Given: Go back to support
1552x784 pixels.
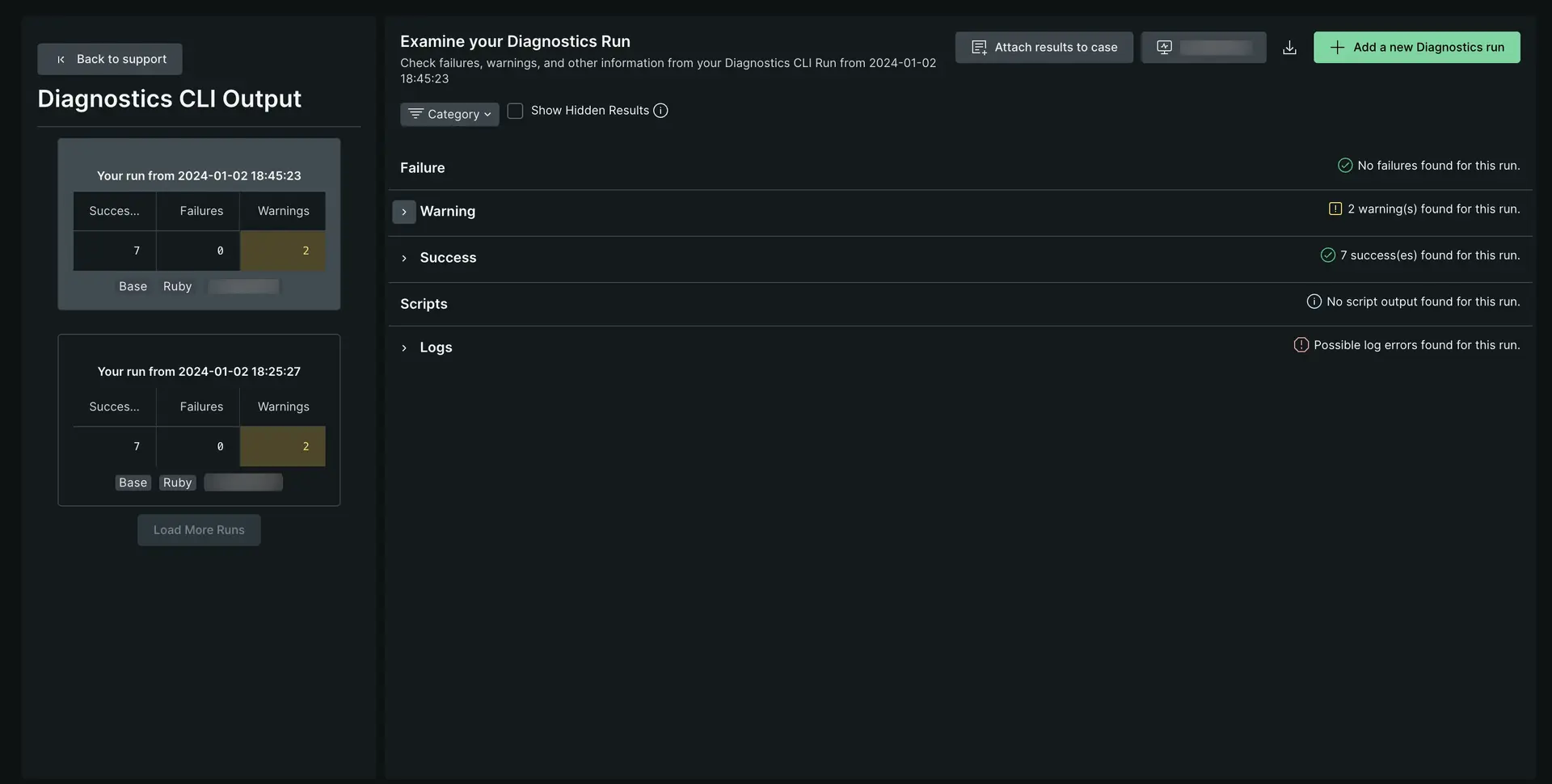Looking at the screenshot, I should pos(110,59).
